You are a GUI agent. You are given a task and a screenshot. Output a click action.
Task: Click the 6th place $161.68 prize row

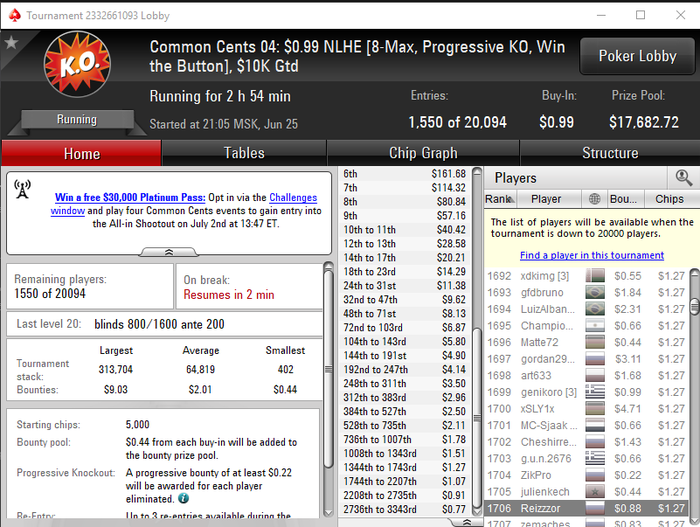tap(404, 174)
